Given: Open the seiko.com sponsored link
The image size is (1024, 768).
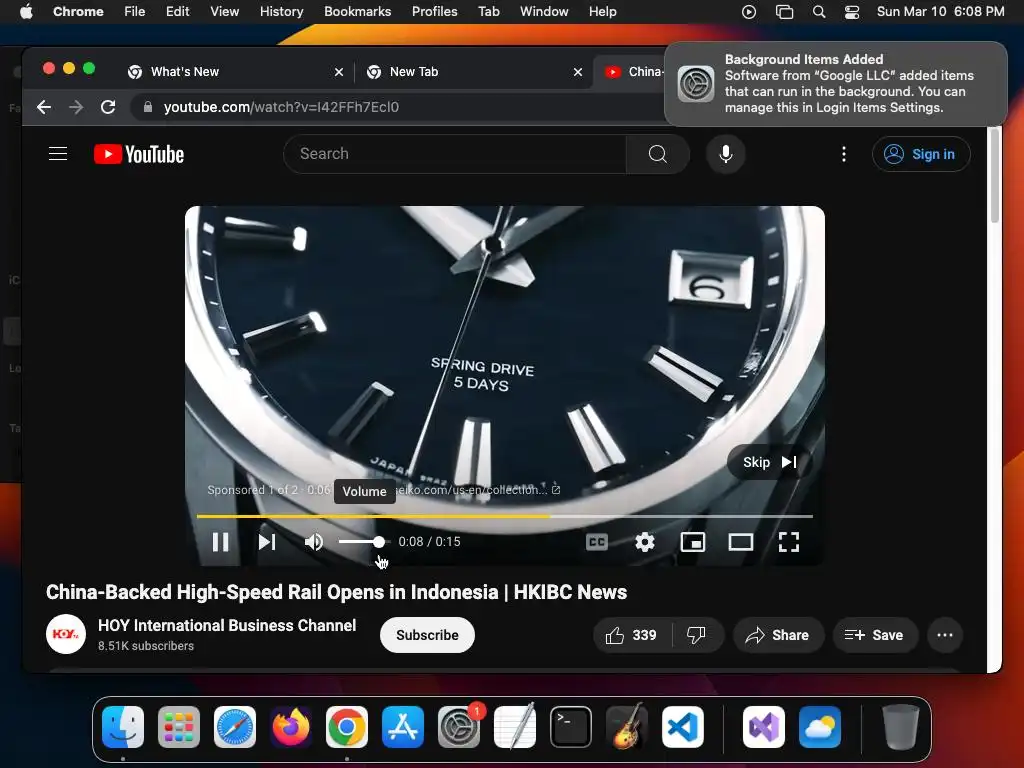Looking at the screenshot, I should pyautogui.click(x=477, y=490).
